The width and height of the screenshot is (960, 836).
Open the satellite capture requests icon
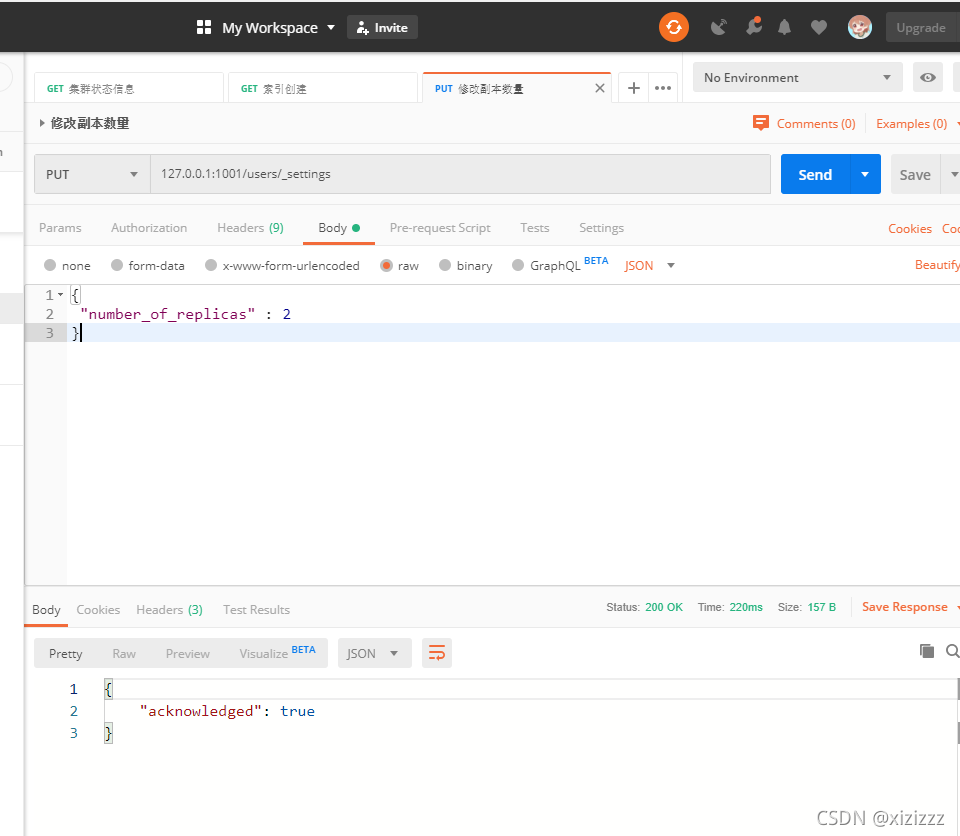(x=718, y=28)
